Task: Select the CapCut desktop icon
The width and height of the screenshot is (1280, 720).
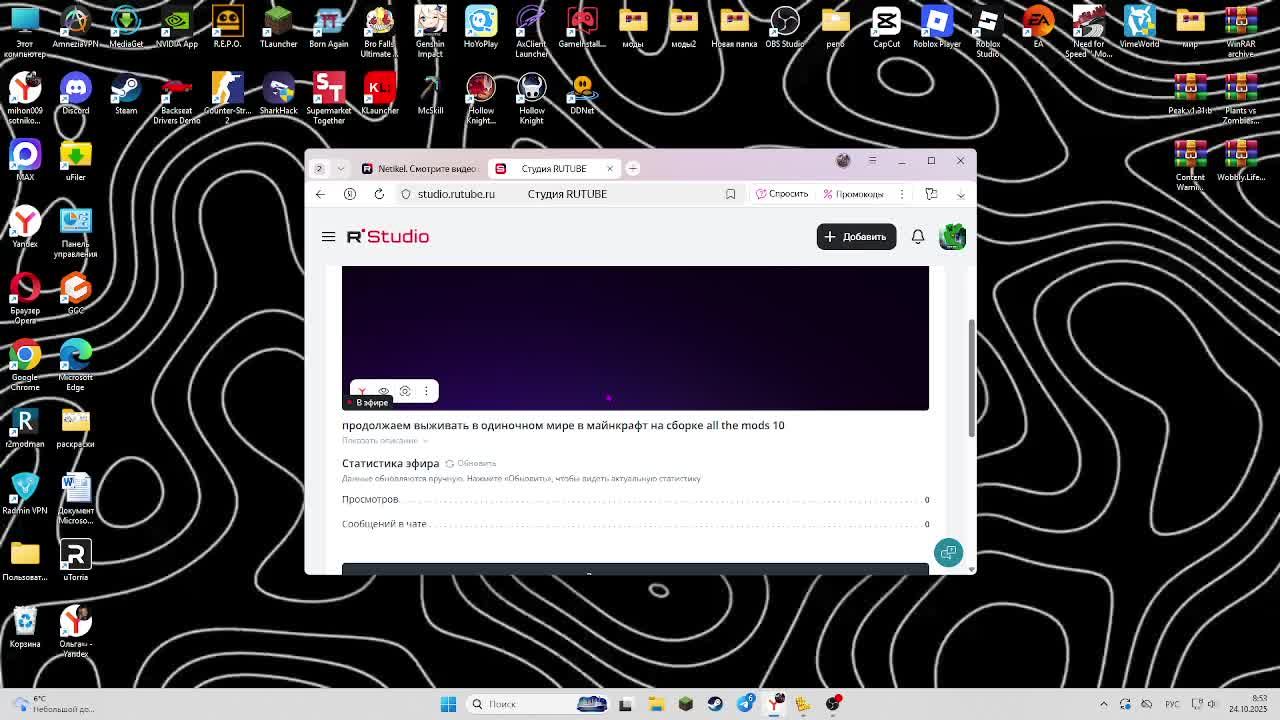Action: tap(886, 28)
